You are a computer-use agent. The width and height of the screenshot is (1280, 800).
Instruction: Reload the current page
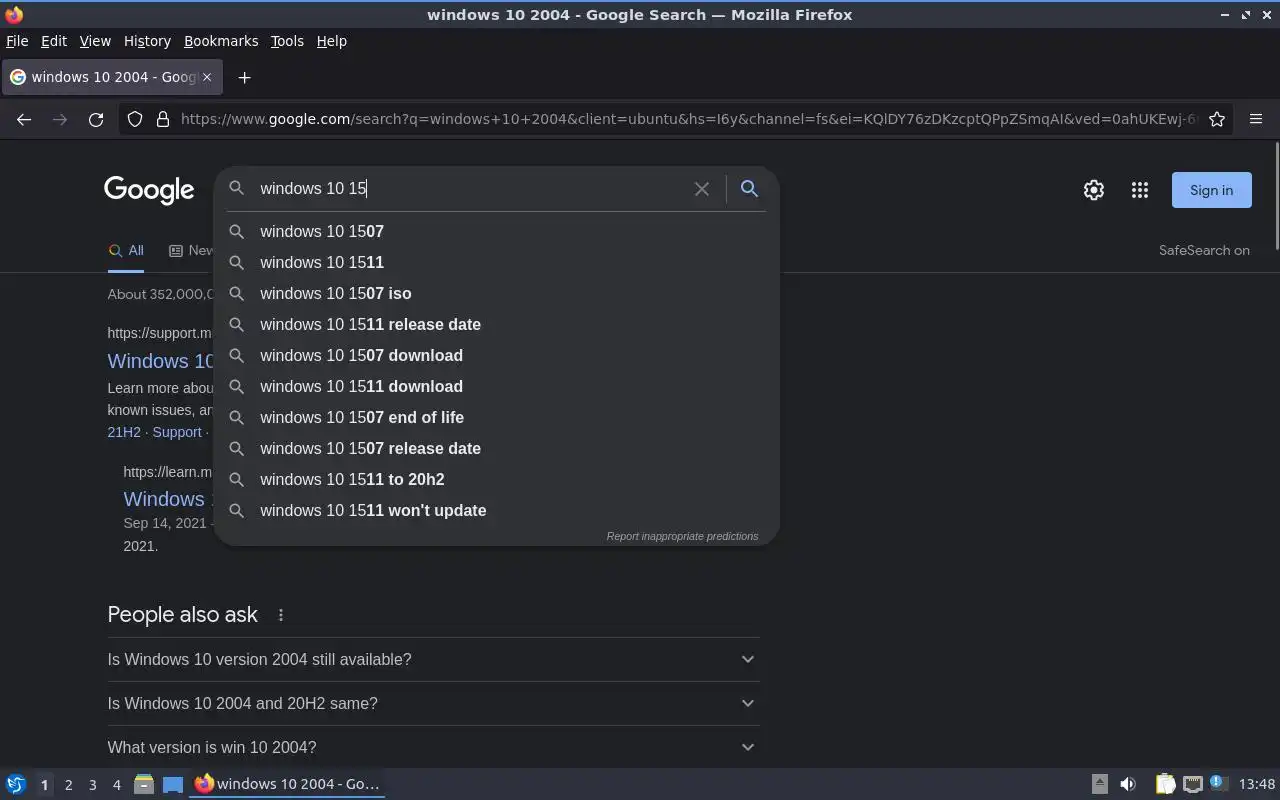96,119
